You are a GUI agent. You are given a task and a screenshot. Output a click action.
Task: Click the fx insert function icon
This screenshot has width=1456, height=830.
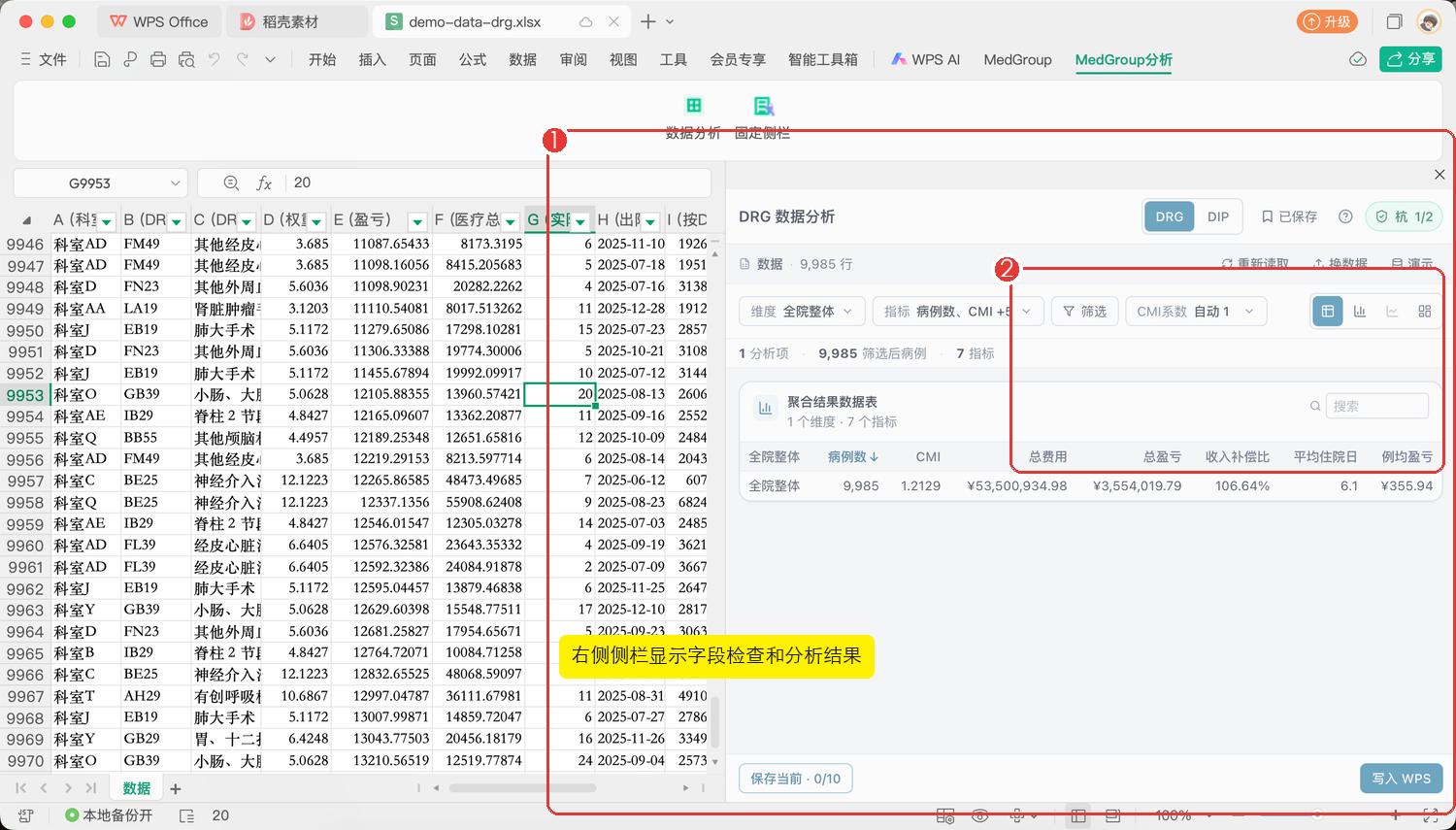264,183
